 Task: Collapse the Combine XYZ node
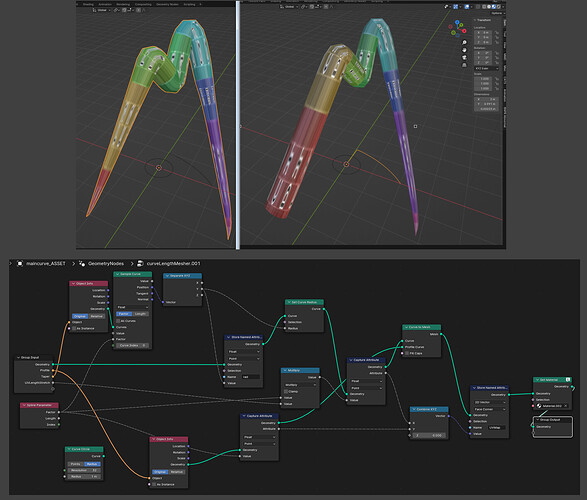point(413,409)
